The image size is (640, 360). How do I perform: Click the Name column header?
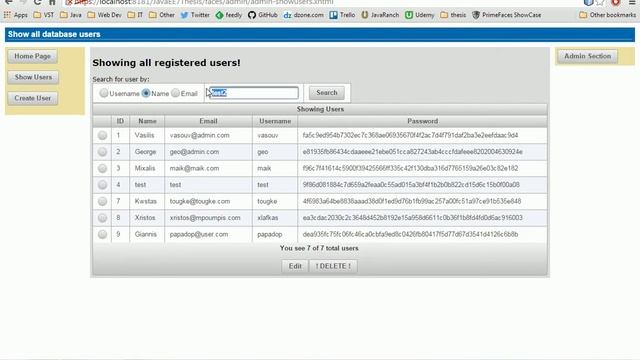click(x=147, y=121)
